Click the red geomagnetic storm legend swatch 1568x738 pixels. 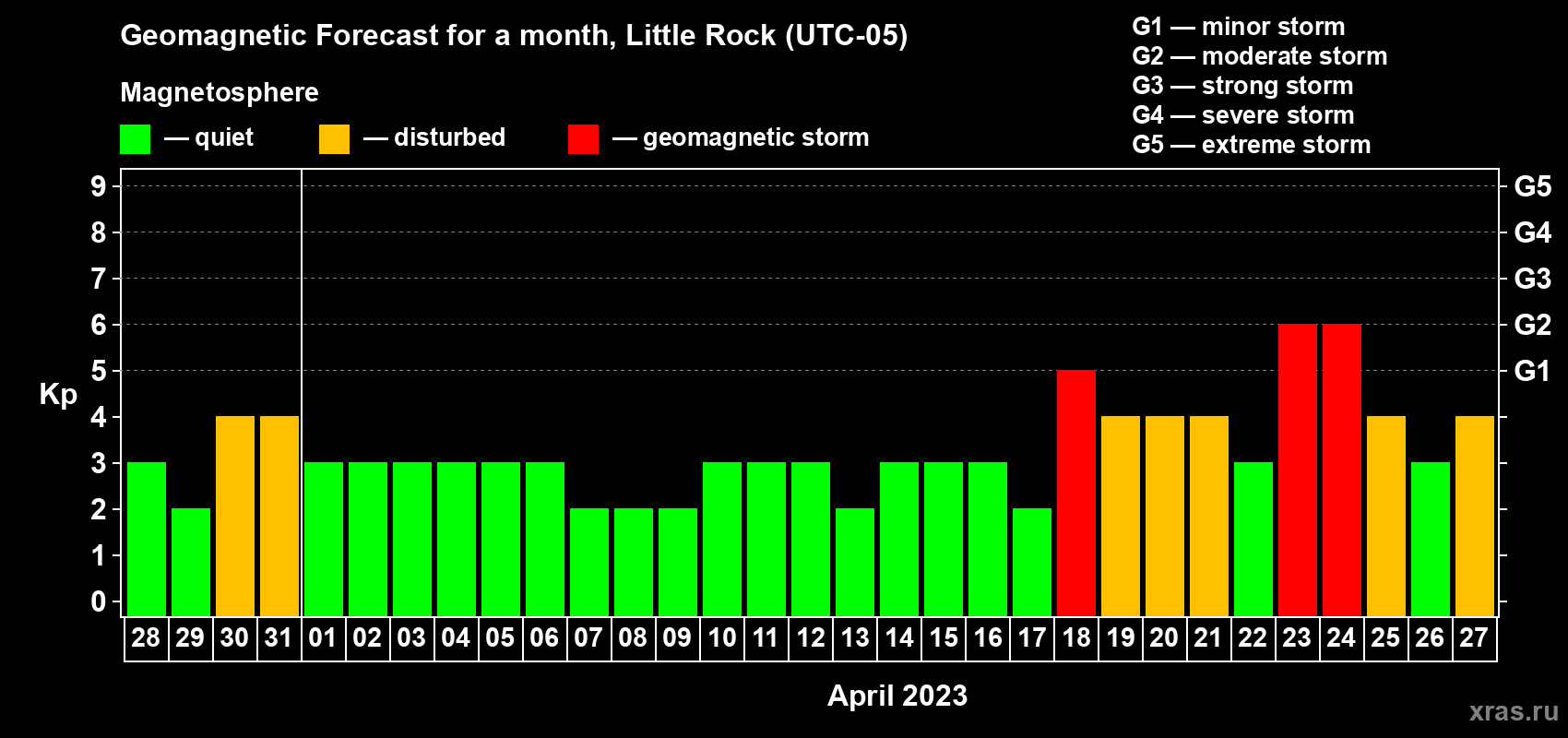coord(583,139)
